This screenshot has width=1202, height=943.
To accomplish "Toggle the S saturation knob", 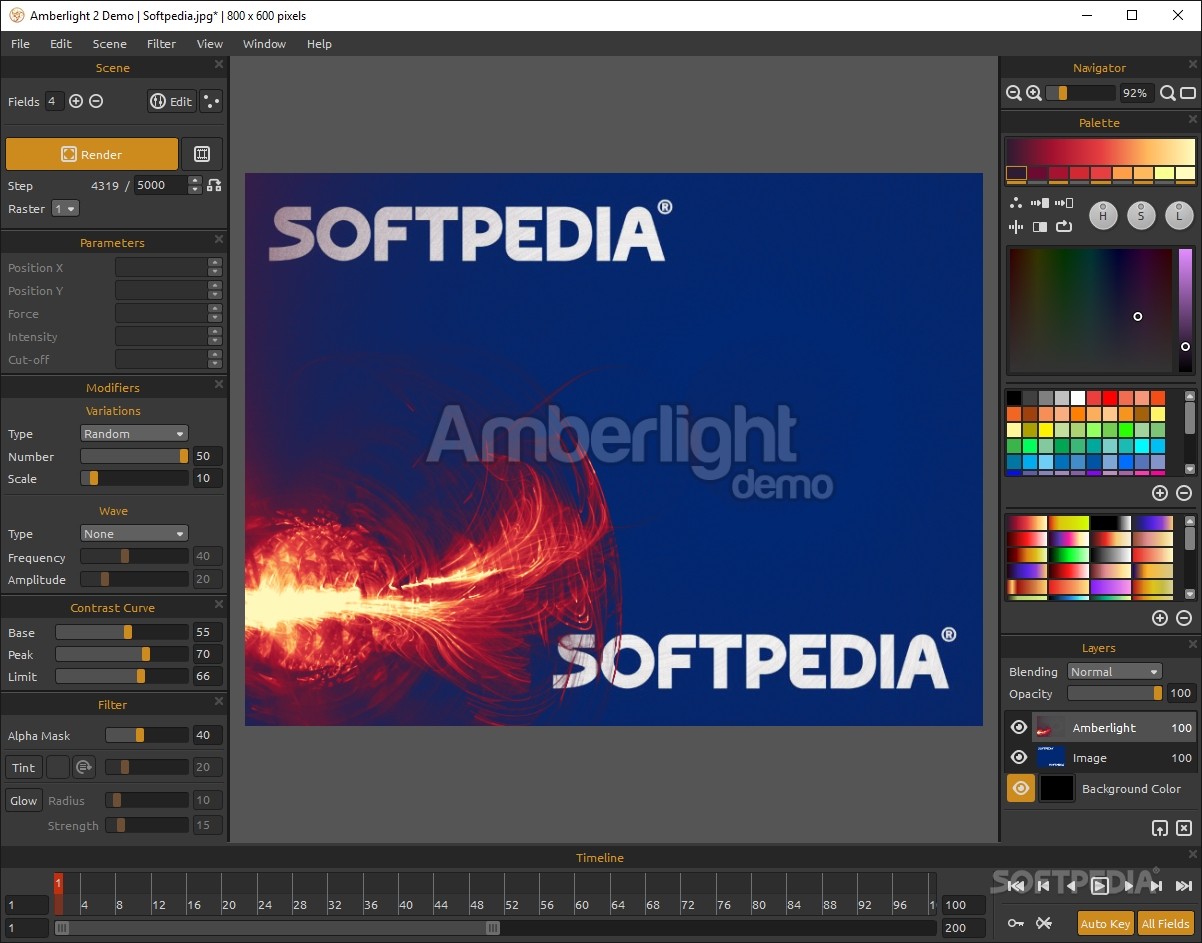I will click(1141, 215).
